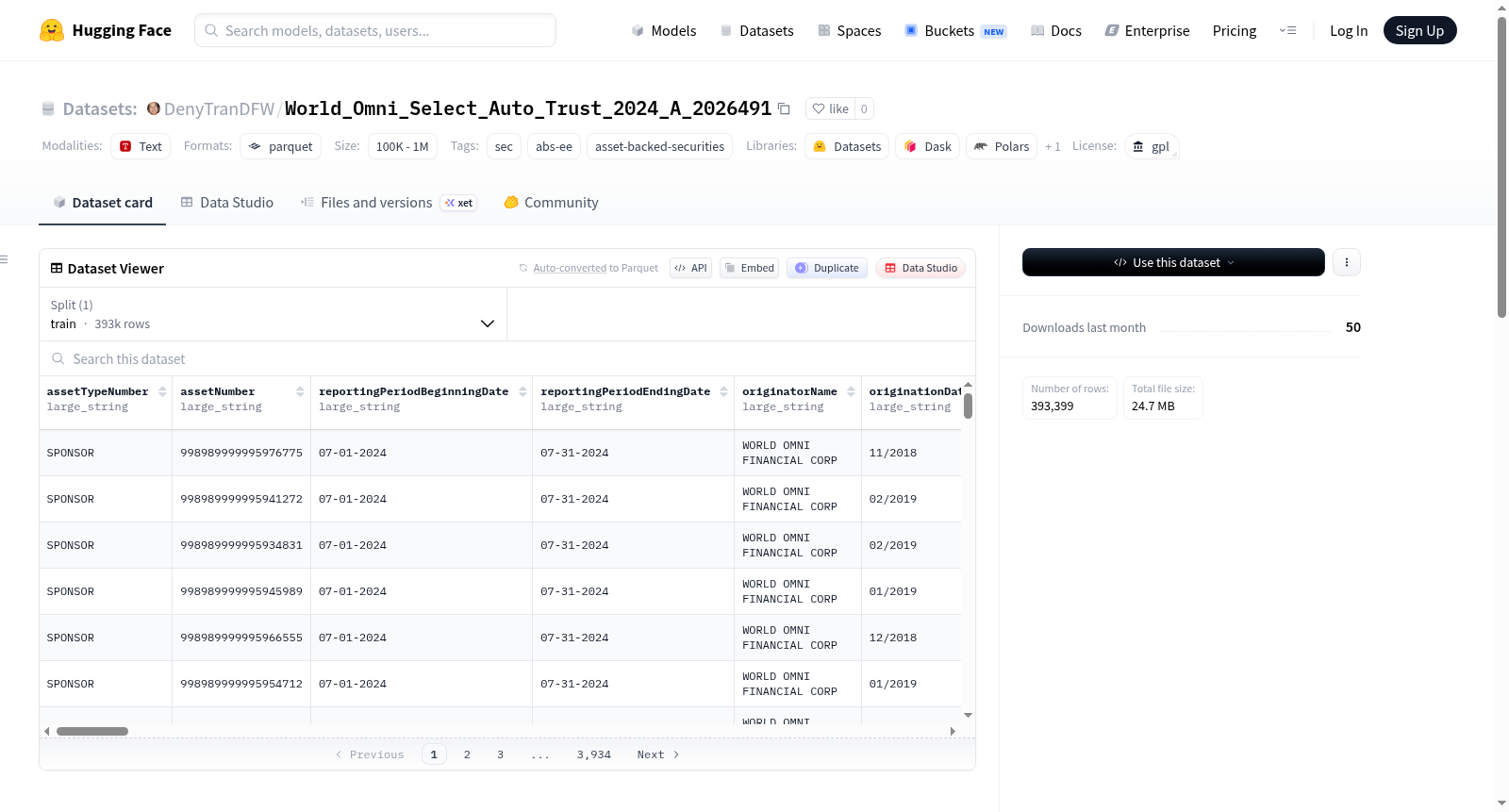Filter by the Dask library tag
Screen dimensions: 1509x812
pos(927,146)
